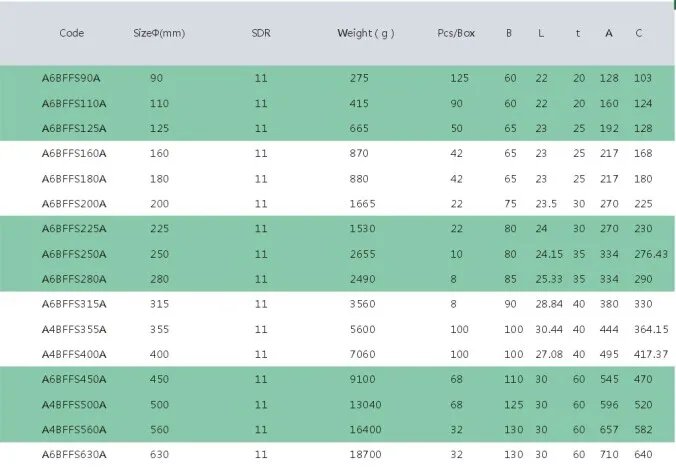Select the Weight (g) column header

click(x=366, y=33)
